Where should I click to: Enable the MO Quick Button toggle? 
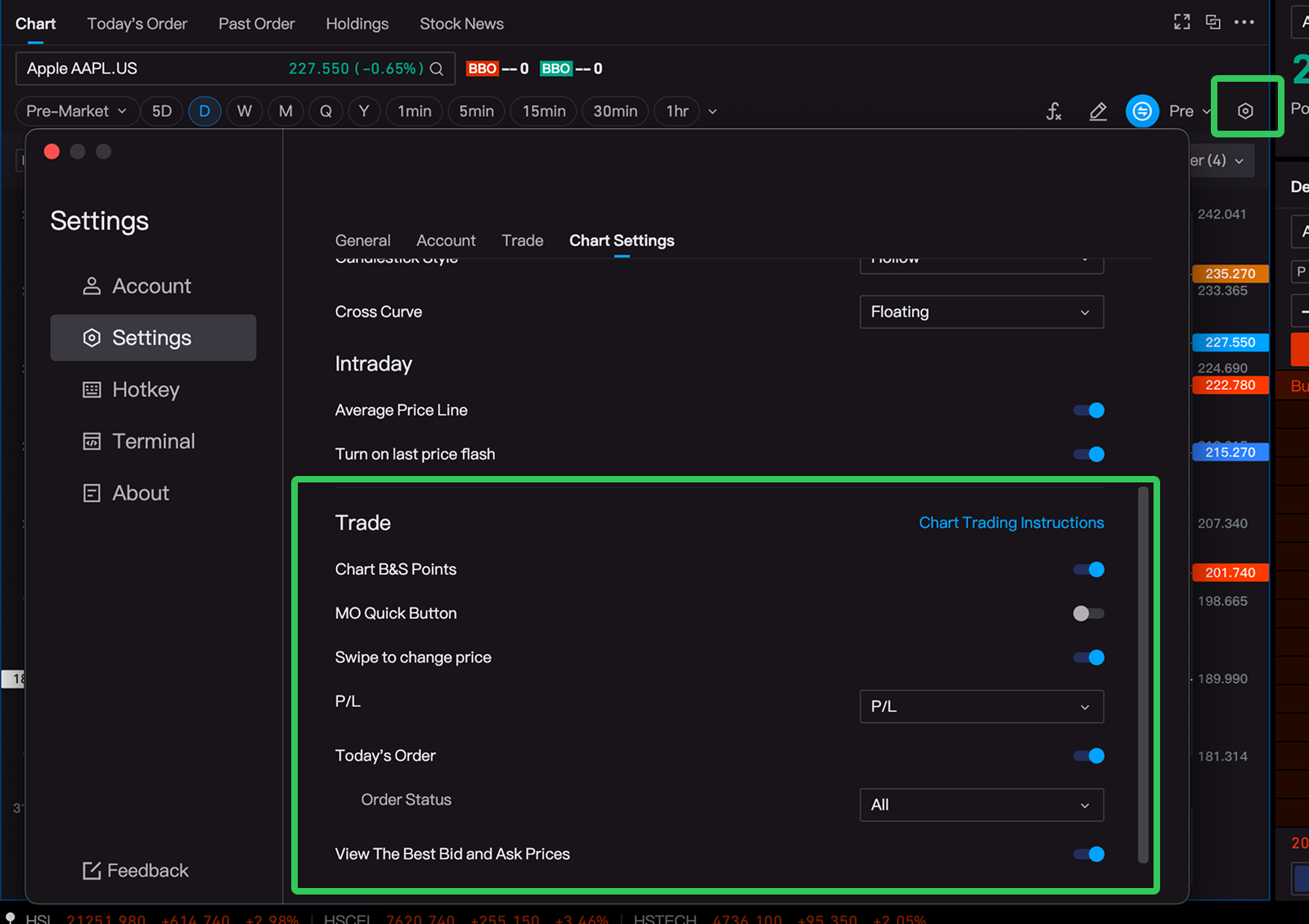coord(1088,613)
